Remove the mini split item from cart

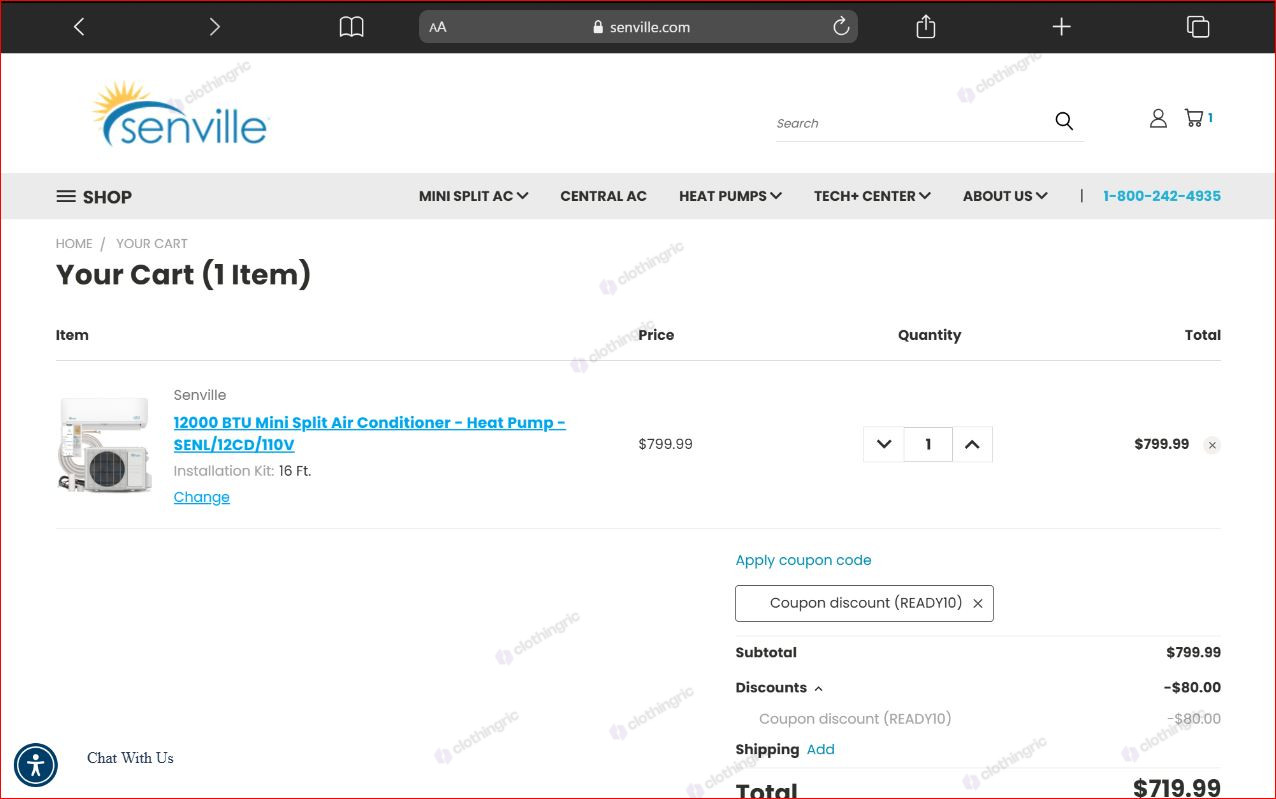click(1212, 445)
